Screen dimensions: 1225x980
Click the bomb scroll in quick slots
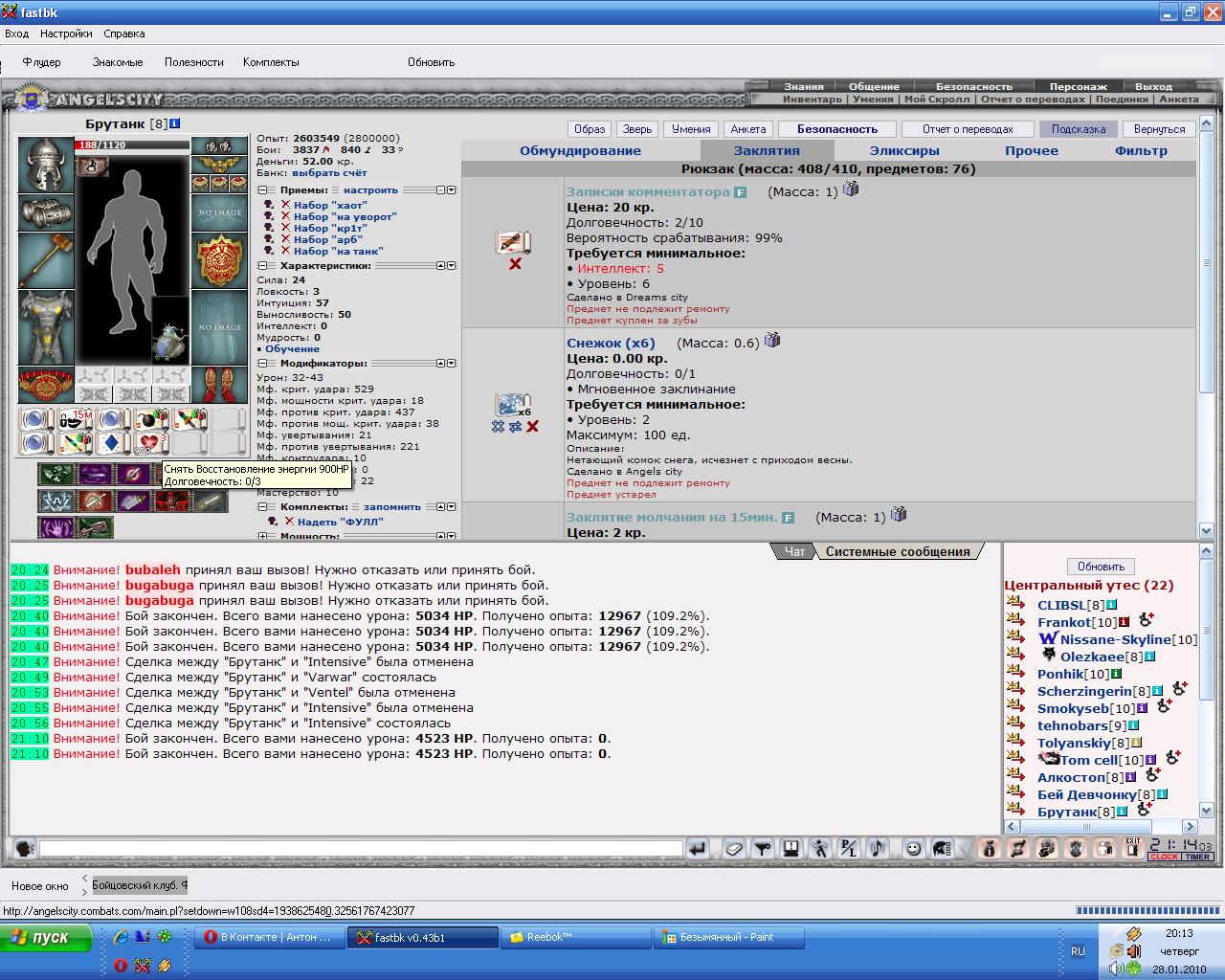pos(151,419)
